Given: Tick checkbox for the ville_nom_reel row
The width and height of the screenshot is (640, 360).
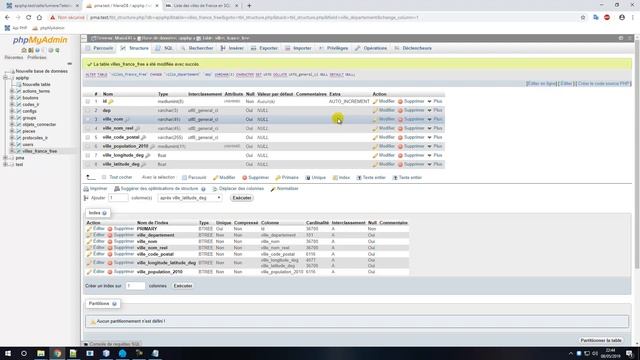Looking at the screenshot, I should 88,128.
